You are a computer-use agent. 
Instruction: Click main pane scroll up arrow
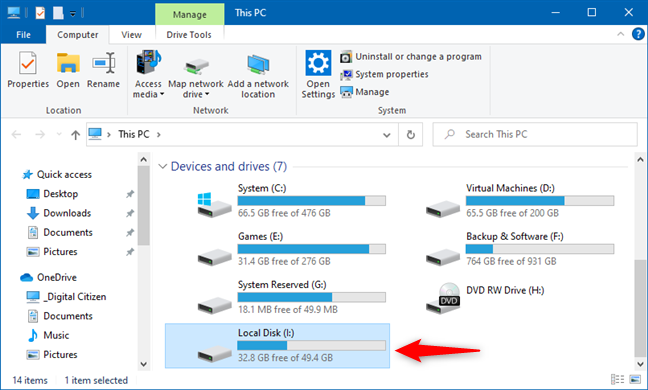pos(640,159)
